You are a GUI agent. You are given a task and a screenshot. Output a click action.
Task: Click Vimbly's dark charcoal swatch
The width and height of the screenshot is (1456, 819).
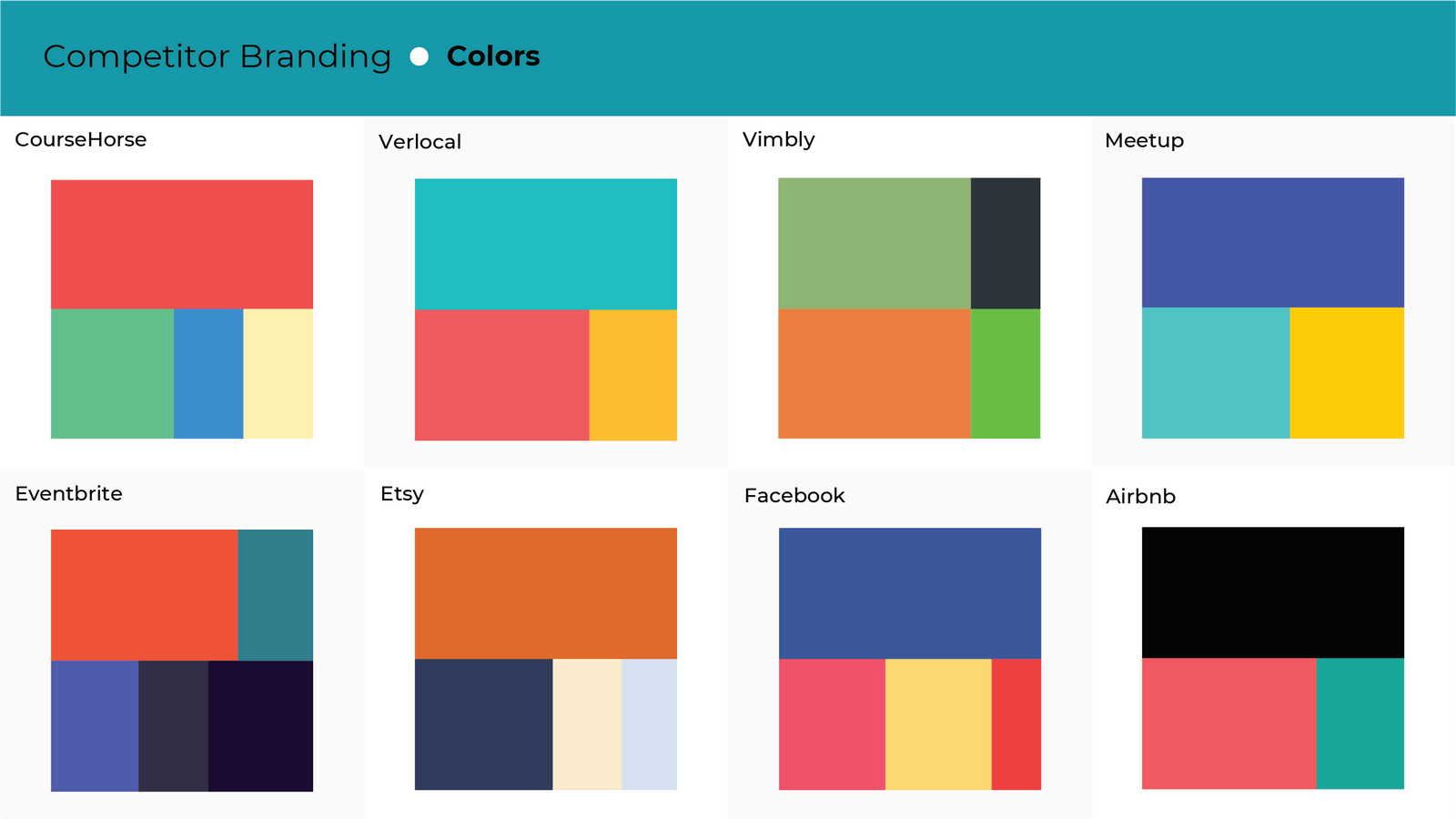[x=1005, y=243]
